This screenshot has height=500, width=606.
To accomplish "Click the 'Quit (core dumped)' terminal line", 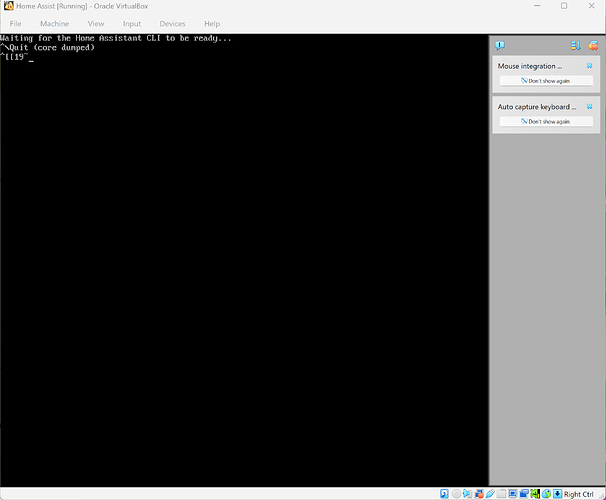I will [x=47, y=48].
